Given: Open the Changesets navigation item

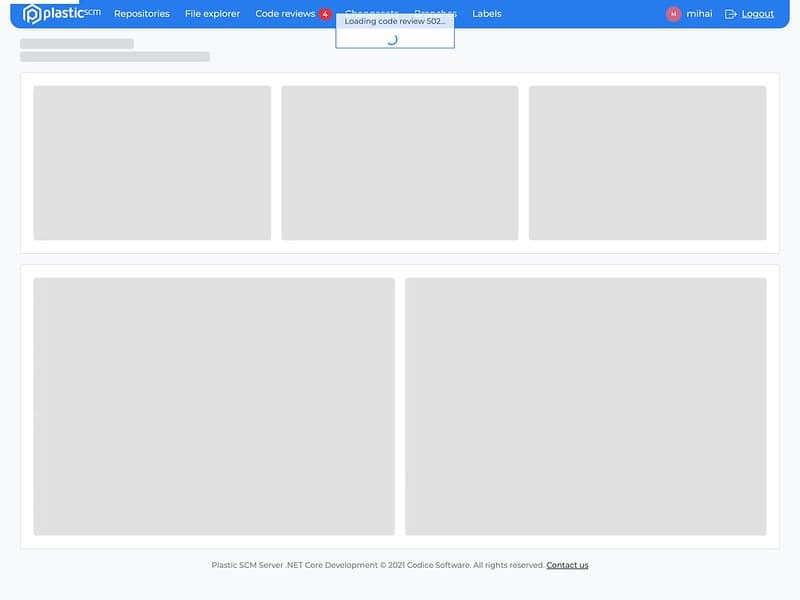Looking at the screenshot, I should [368, 13].
